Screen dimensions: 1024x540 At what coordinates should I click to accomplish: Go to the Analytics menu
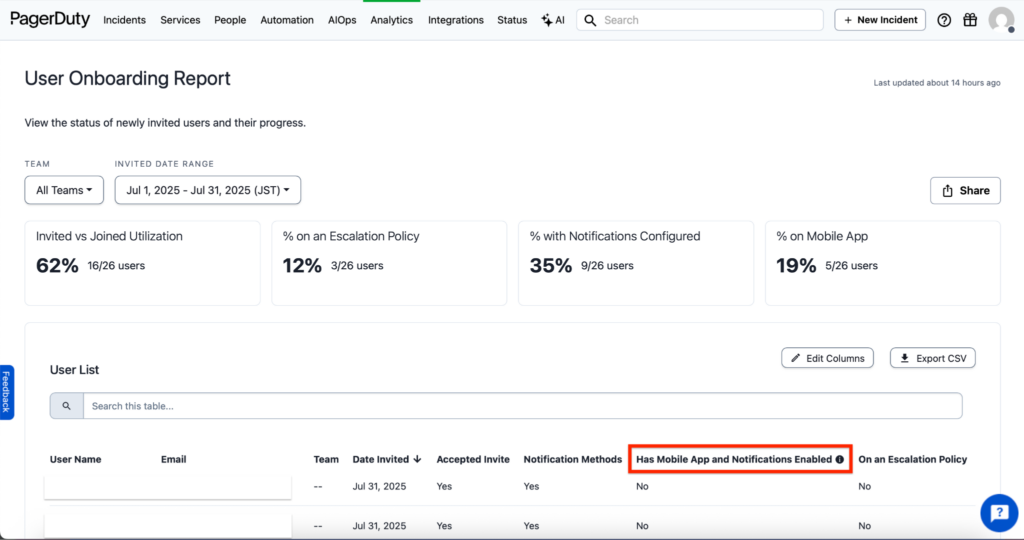391,20
